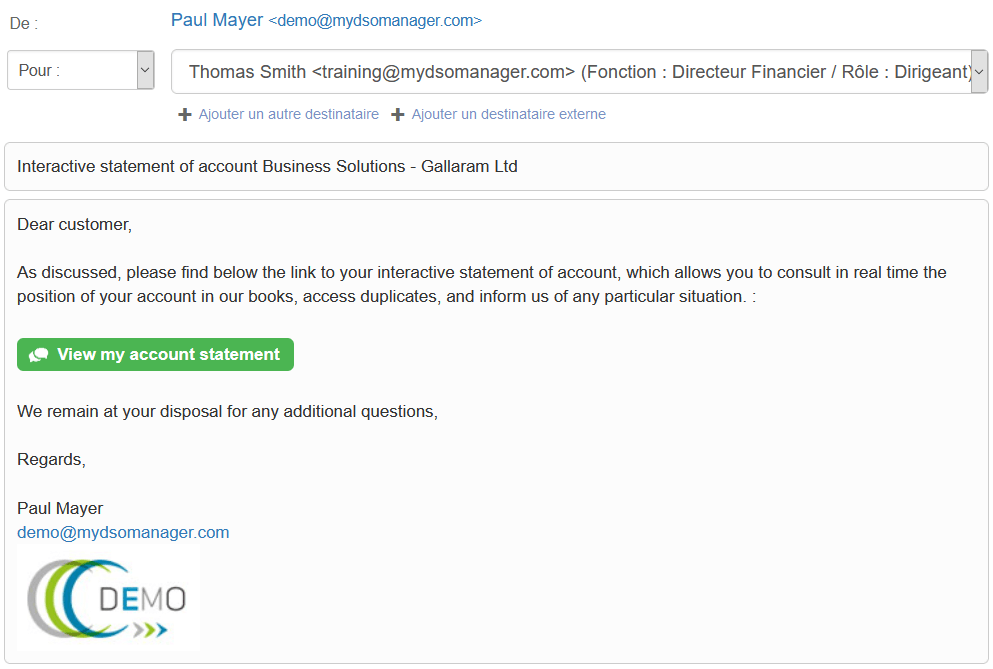This screenshot has width=993, height=669.
Task: Focus the subject field "Interactive statement of account"
Action: click(496, 167)
